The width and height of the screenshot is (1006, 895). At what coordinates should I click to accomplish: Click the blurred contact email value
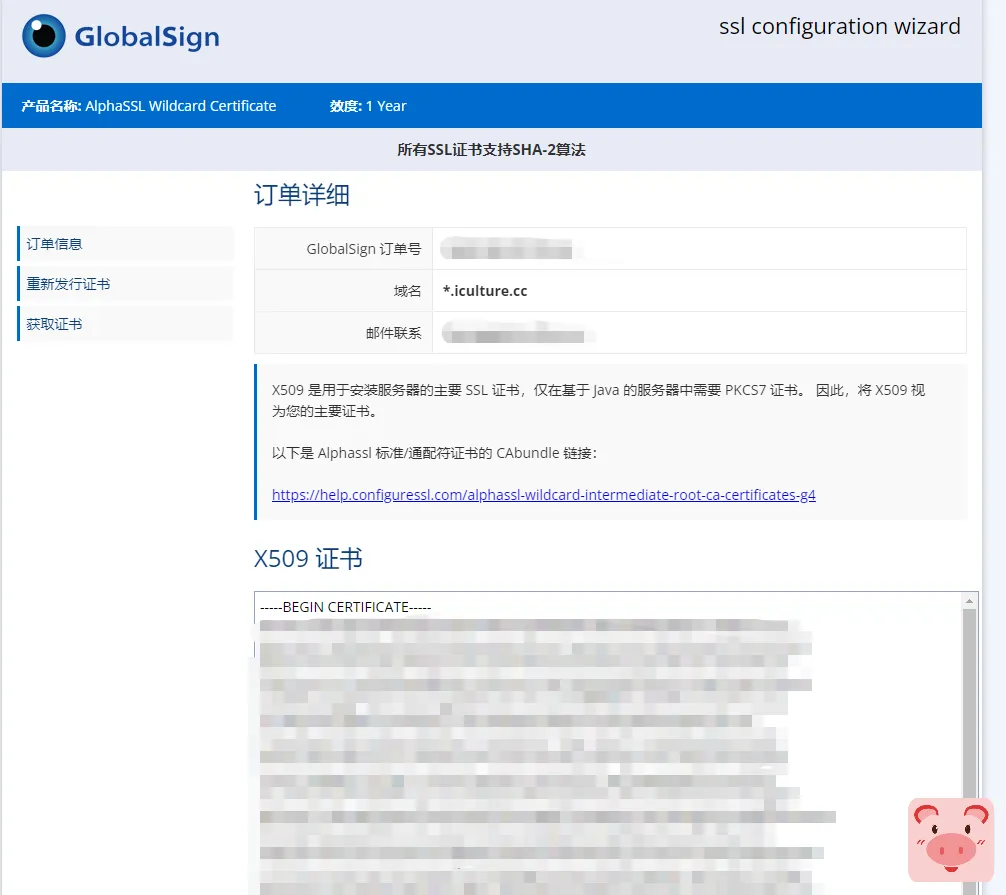click(517, 333)
